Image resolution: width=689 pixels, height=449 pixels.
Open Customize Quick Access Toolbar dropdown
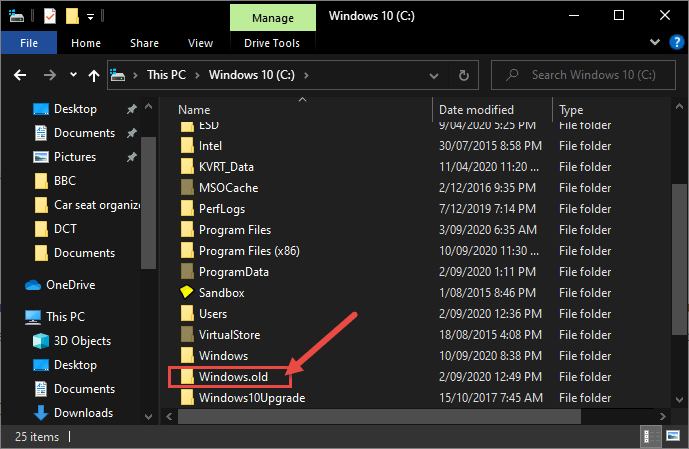point(91,17)
